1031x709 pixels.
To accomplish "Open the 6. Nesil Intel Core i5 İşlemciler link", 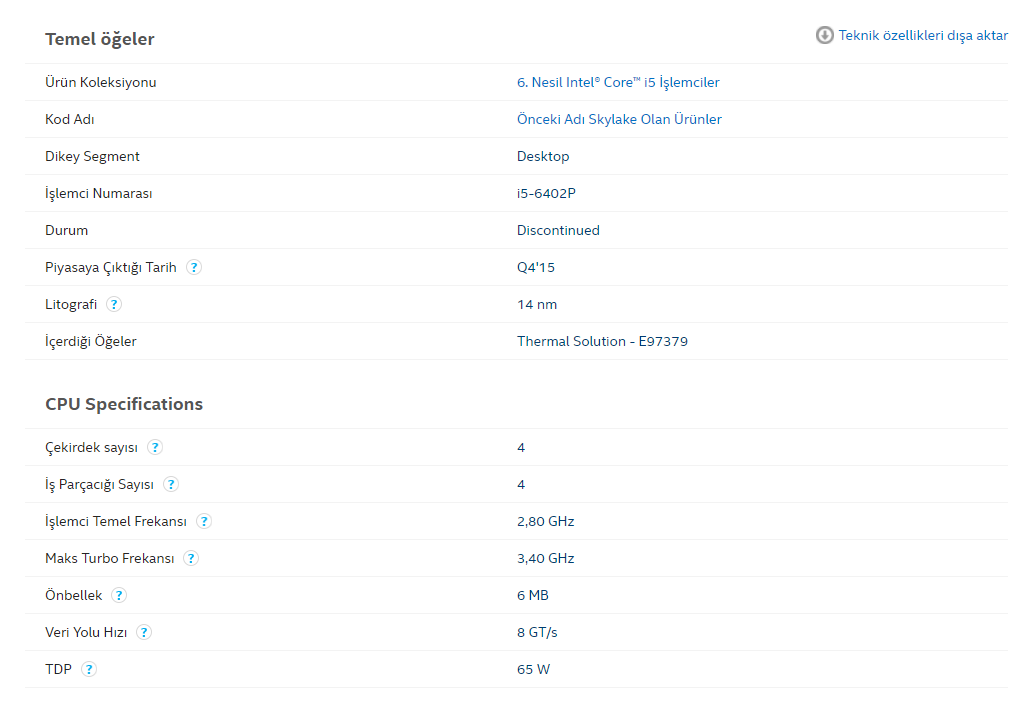I will [618, 82].
